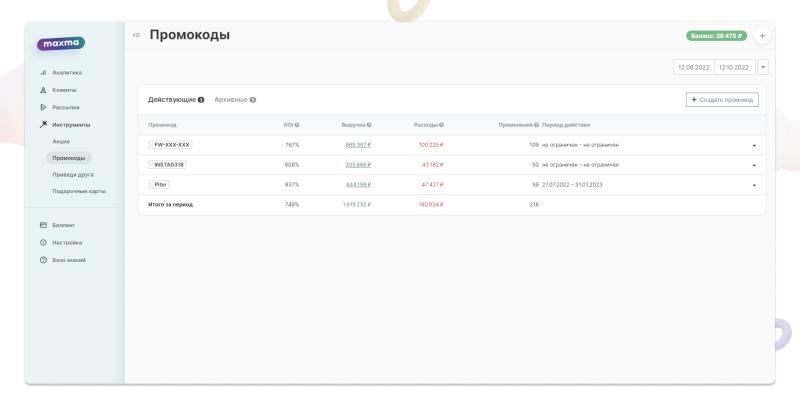800x406 pixels.
Task: Click the help icon next to Выручка
Action: point(370,125)
